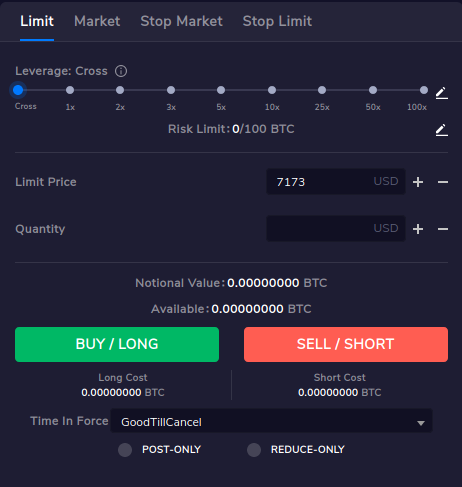Switch to the Market order tab
The width and height of the screenshot is (462, 487).
click(97, 21)
